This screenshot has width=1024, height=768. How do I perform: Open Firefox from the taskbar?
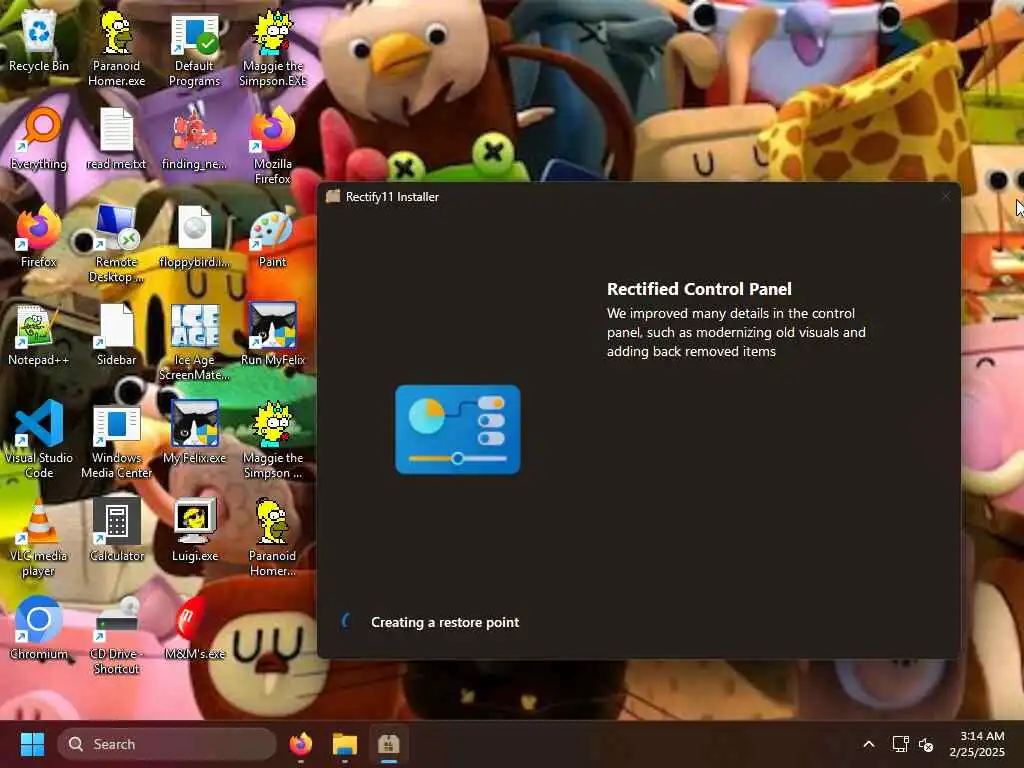(300, 744)
